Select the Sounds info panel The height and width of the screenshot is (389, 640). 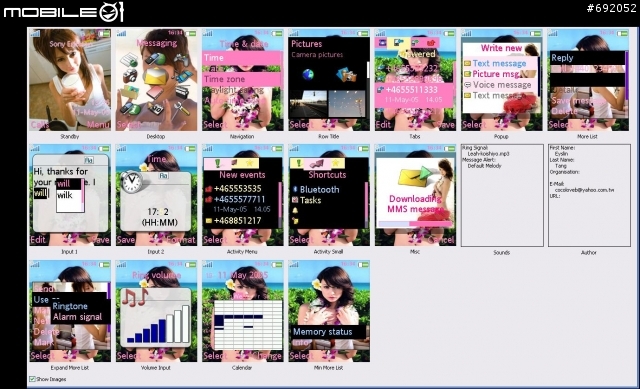(502, 195)
